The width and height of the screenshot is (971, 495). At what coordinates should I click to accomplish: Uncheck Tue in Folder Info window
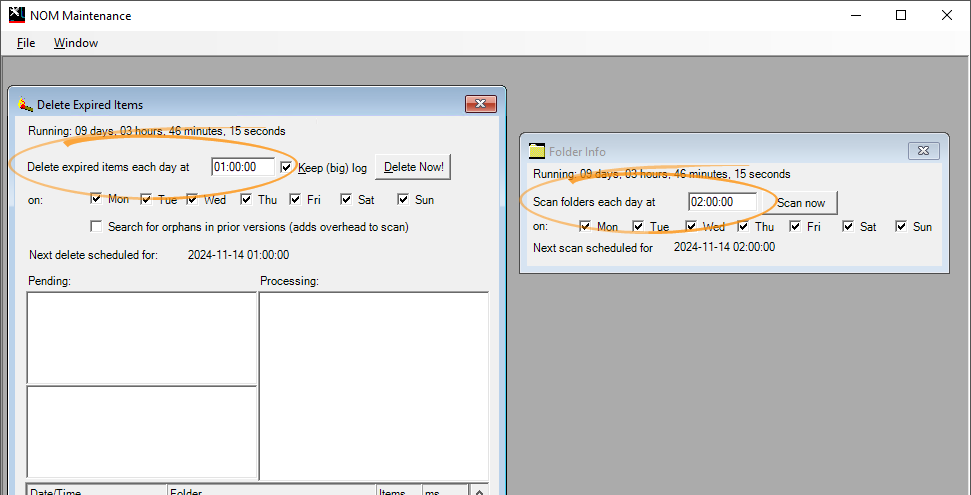tap(638, 227)
